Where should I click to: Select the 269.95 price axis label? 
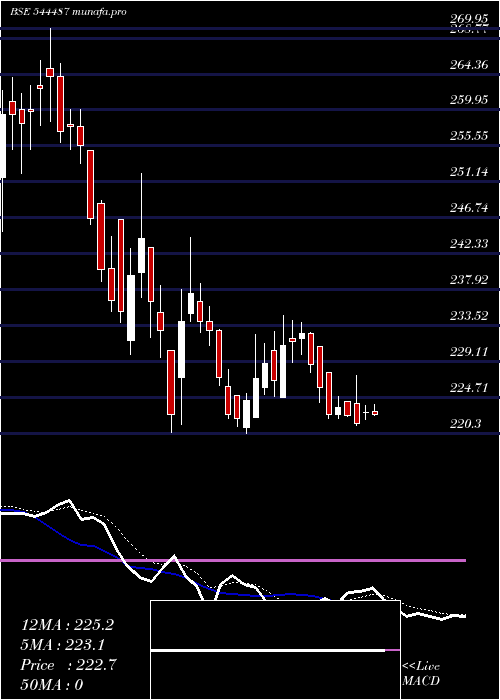(x=468, y=19)
